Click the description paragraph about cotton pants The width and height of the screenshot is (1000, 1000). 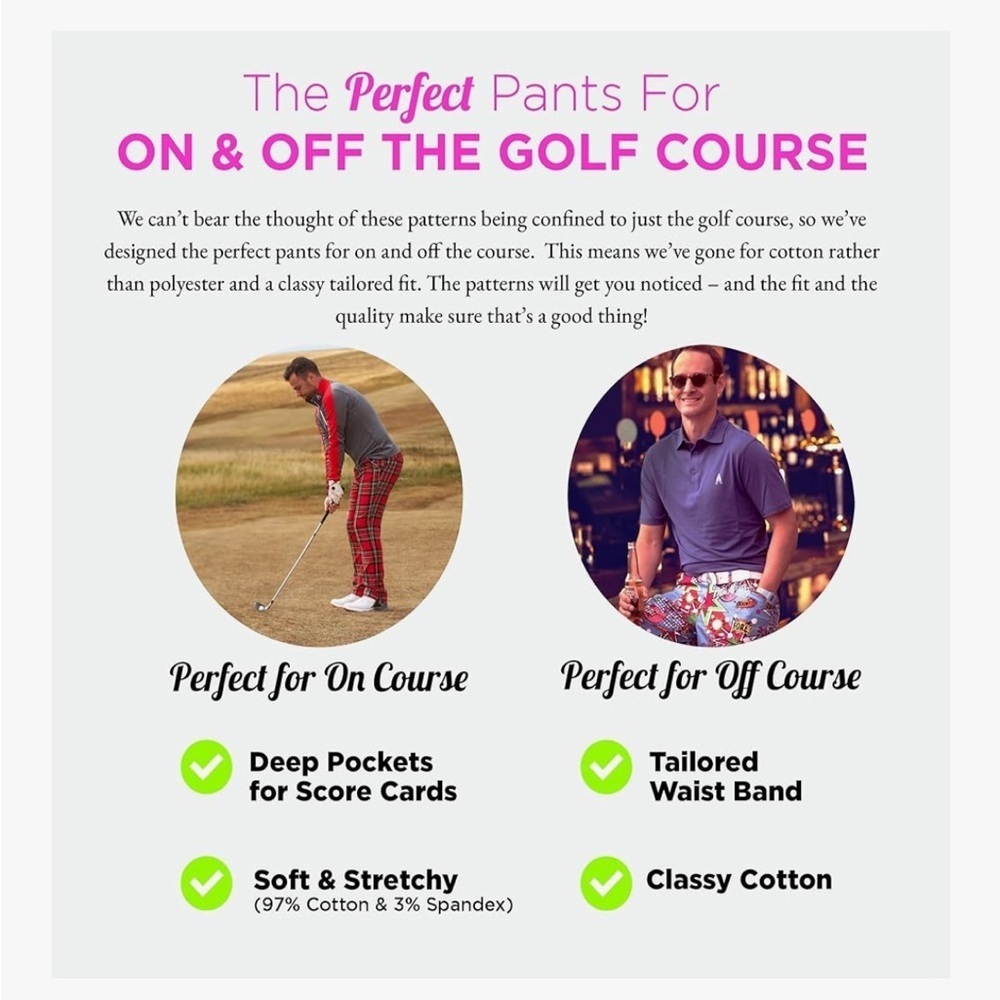[x=492, y=268]
